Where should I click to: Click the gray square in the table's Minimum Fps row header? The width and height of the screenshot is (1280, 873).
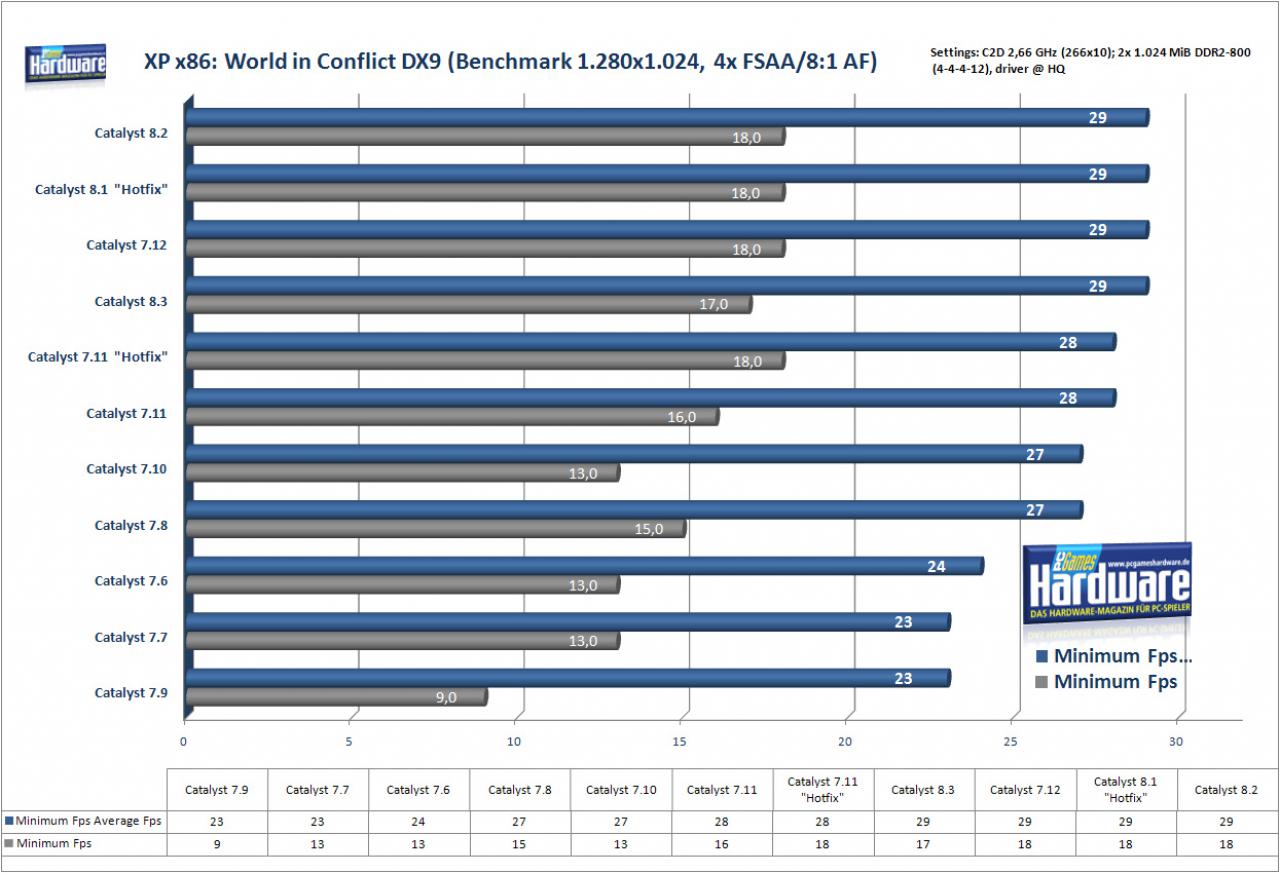[10, 844]
